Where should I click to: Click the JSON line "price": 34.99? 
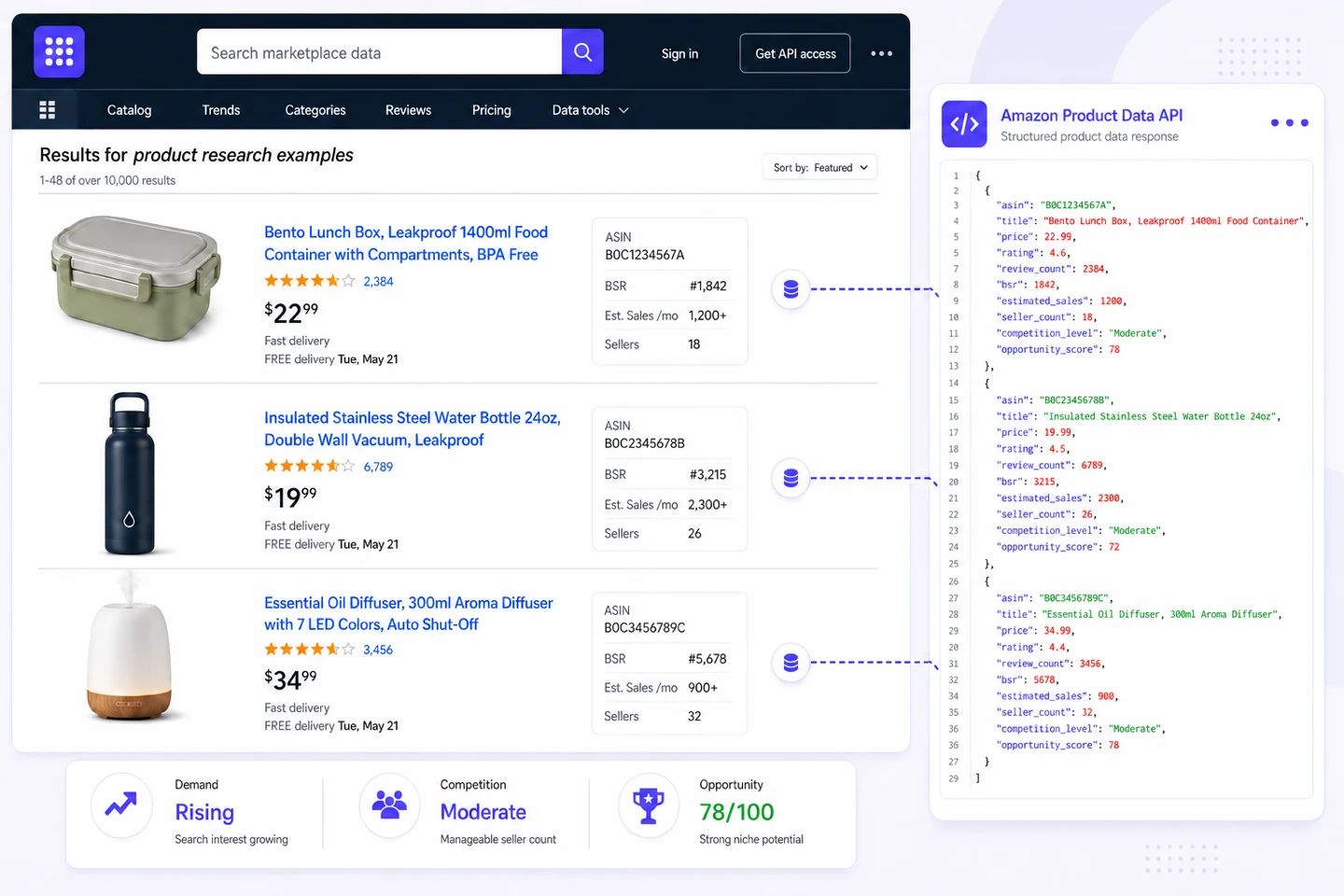click(x=1036, y=631)
